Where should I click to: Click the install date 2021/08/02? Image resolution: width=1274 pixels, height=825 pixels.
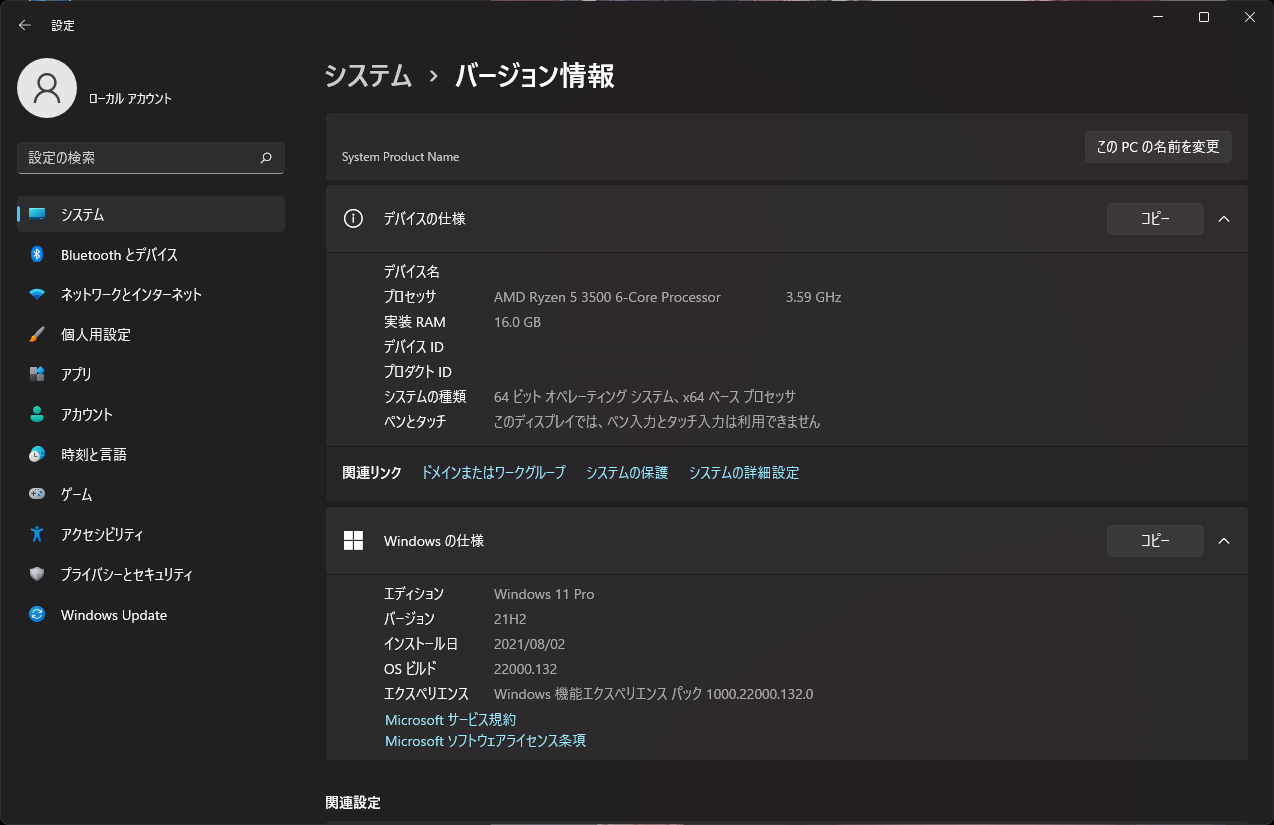(x=529, y=644)
